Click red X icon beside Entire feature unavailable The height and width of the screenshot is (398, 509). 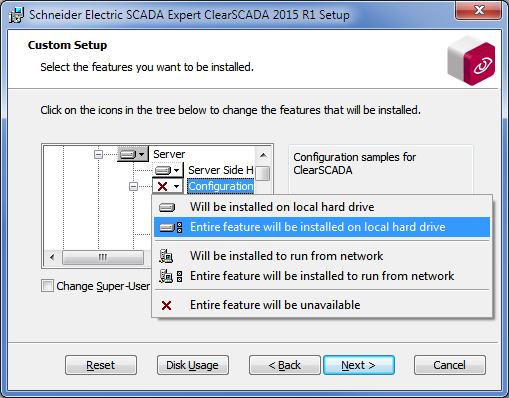coord(166,305)
